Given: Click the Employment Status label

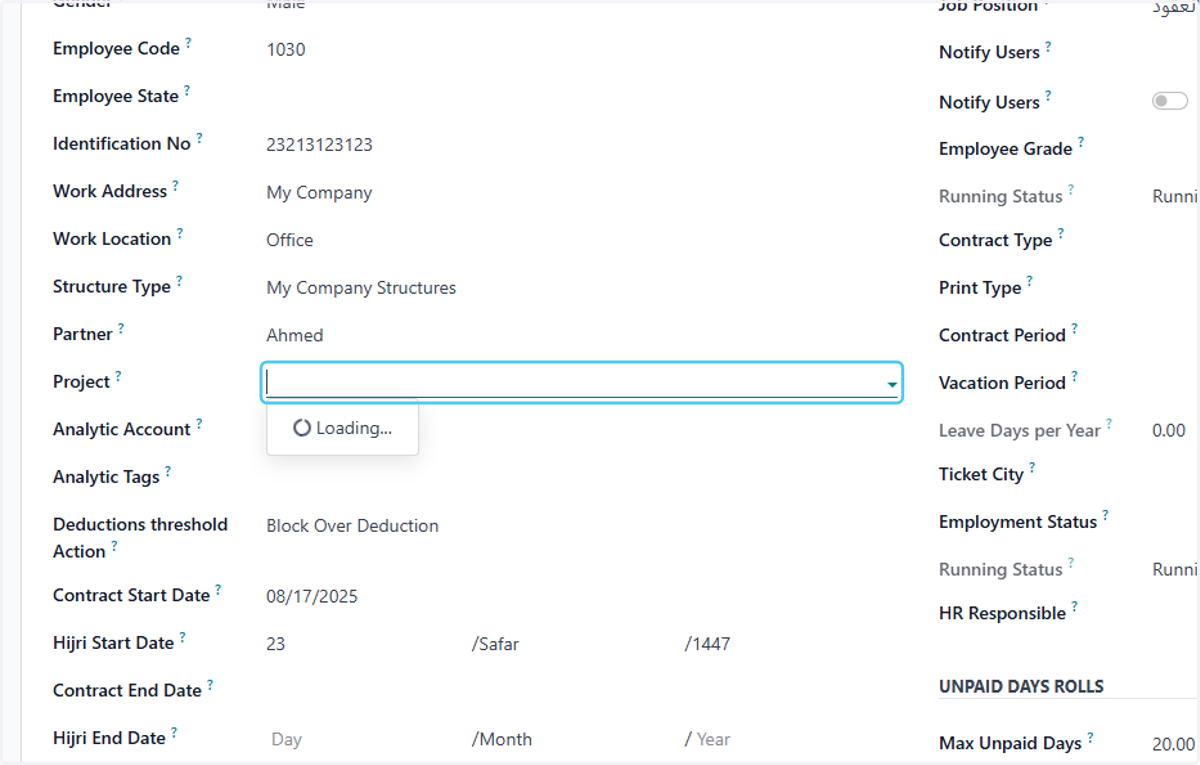Looking at the screenshot, I should click(1018, 522).
